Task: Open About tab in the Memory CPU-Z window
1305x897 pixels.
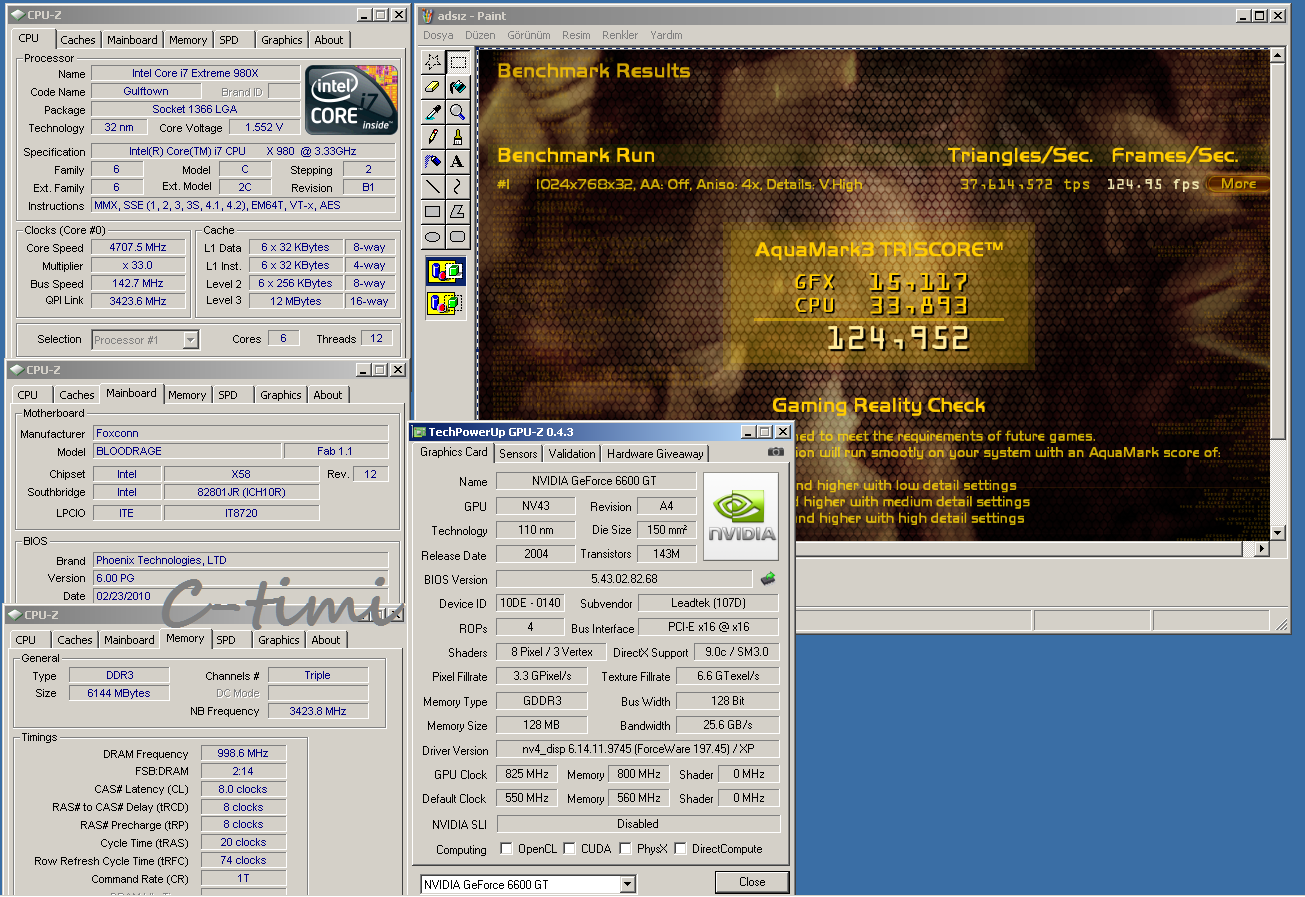Action: click(x=325, y=640)
